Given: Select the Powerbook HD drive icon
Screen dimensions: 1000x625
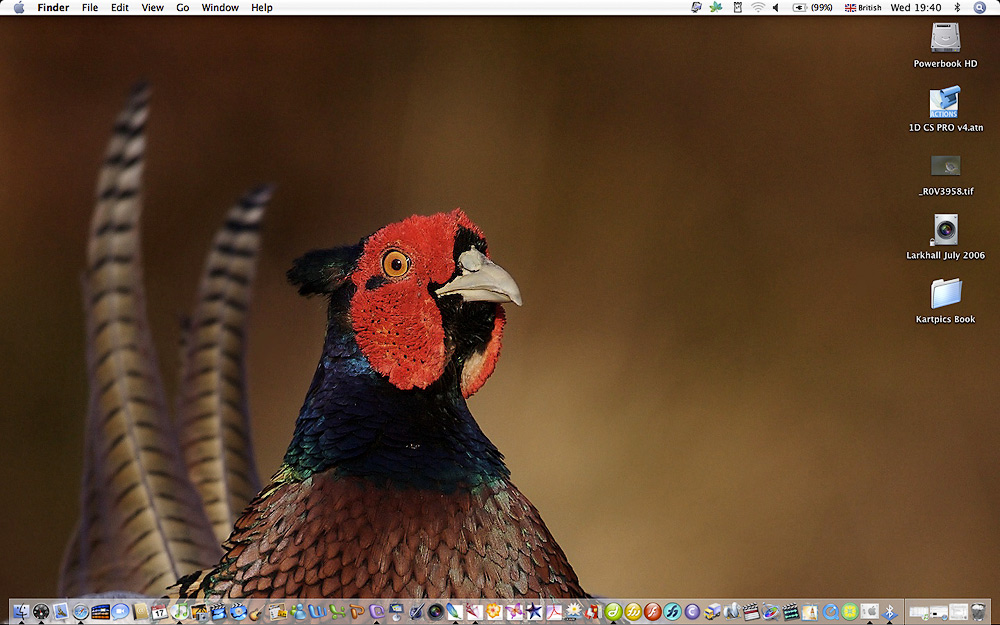Looking at the screenshot, I should tap(945, 37).
